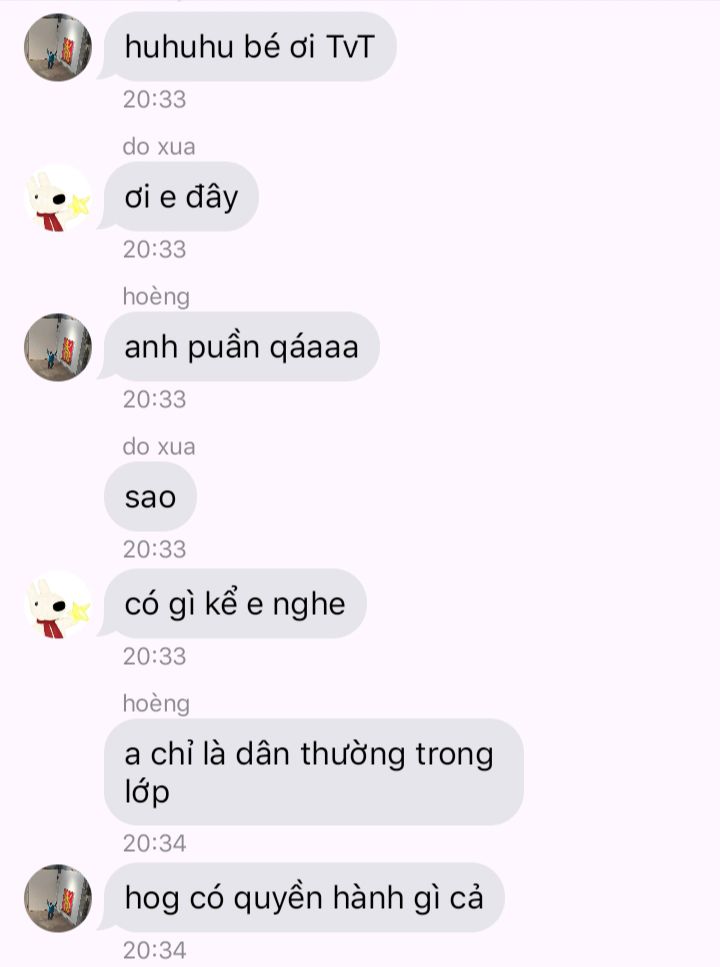
Task: Tap the 20:34 timestamp under "dân thường trong lớp"
Action: 154,843
